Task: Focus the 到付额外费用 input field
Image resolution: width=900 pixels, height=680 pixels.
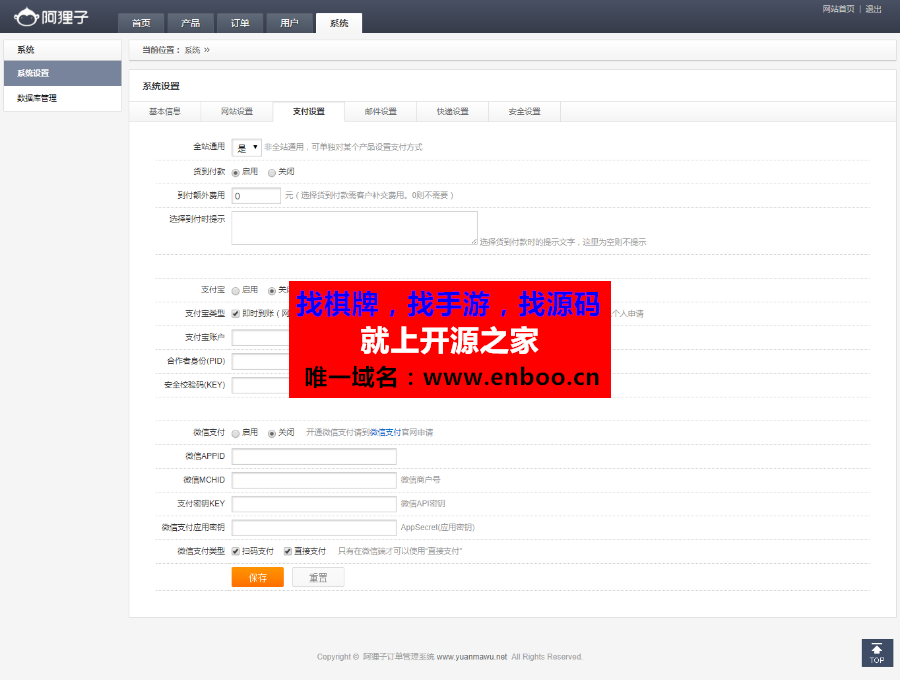Action: pyautogui.click(x=256, y=196)
